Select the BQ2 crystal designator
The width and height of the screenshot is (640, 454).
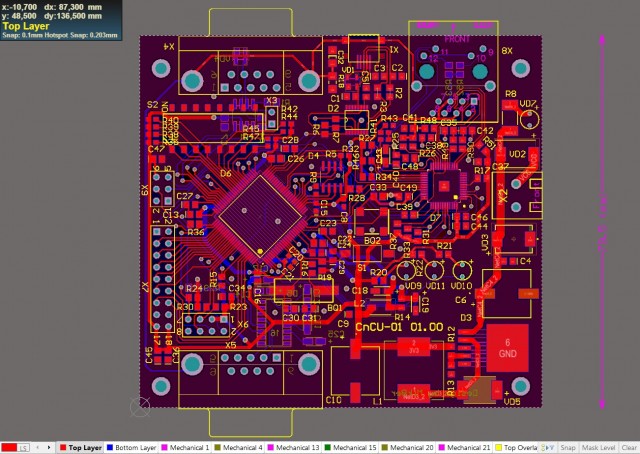(372, 240)
